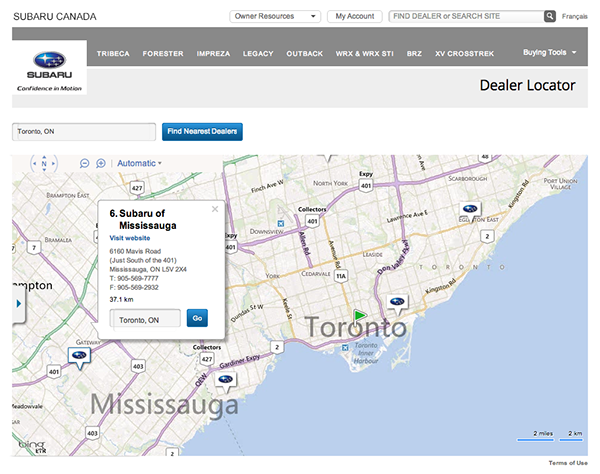Click the Toronto Inner Harbour map label
This screenshot has width=600, height=474.
click(366, 353)
